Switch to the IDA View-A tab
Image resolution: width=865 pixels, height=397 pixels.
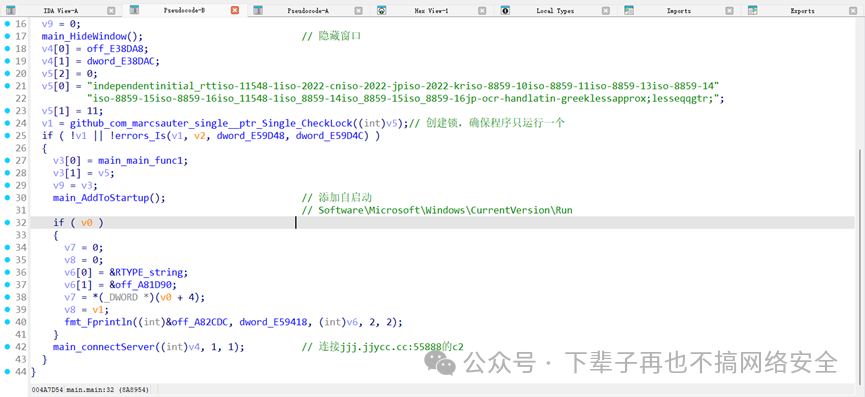point(60,10)
